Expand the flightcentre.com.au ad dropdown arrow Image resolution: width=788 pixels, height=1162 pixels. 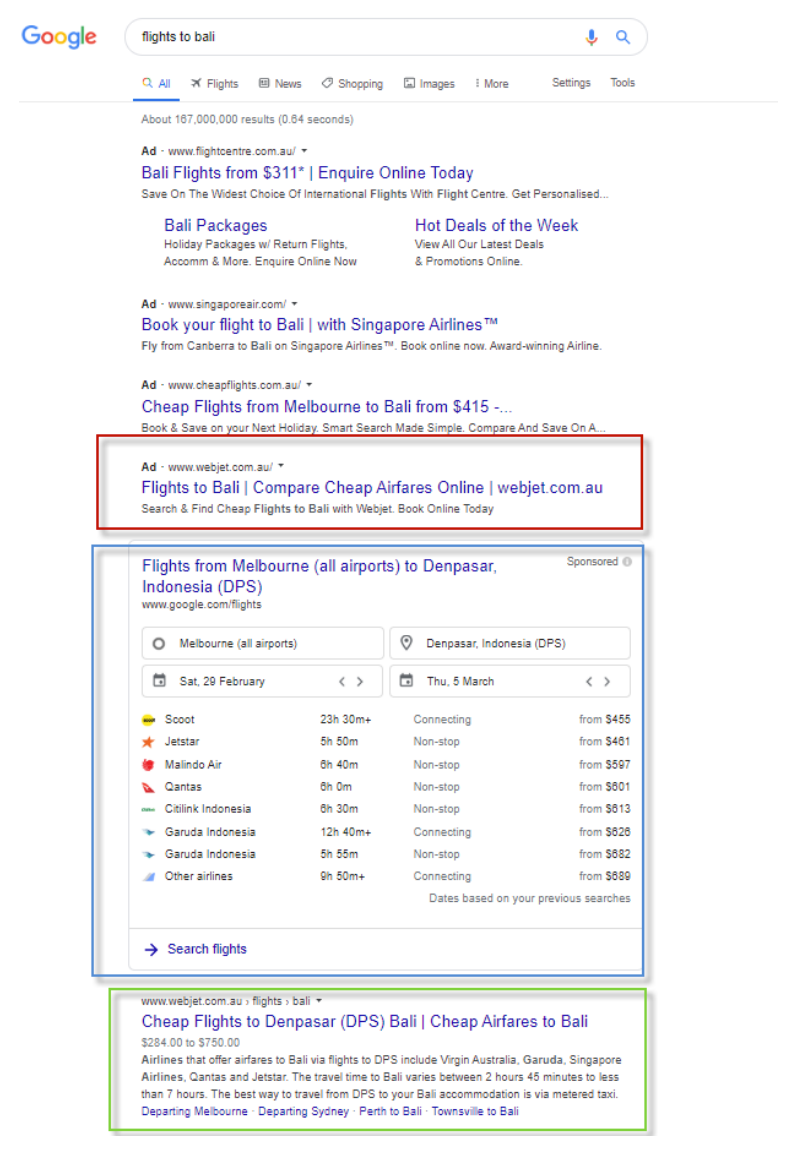click(304, 150)
